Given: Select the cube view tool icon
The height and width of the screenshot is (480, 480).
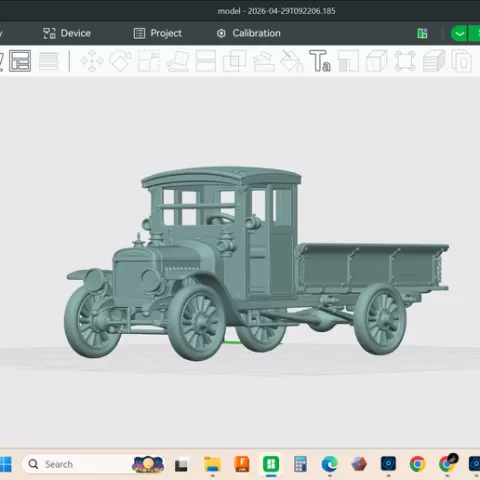Looking at the screenshot, I should pyautogui.click(x=377, y=61).
